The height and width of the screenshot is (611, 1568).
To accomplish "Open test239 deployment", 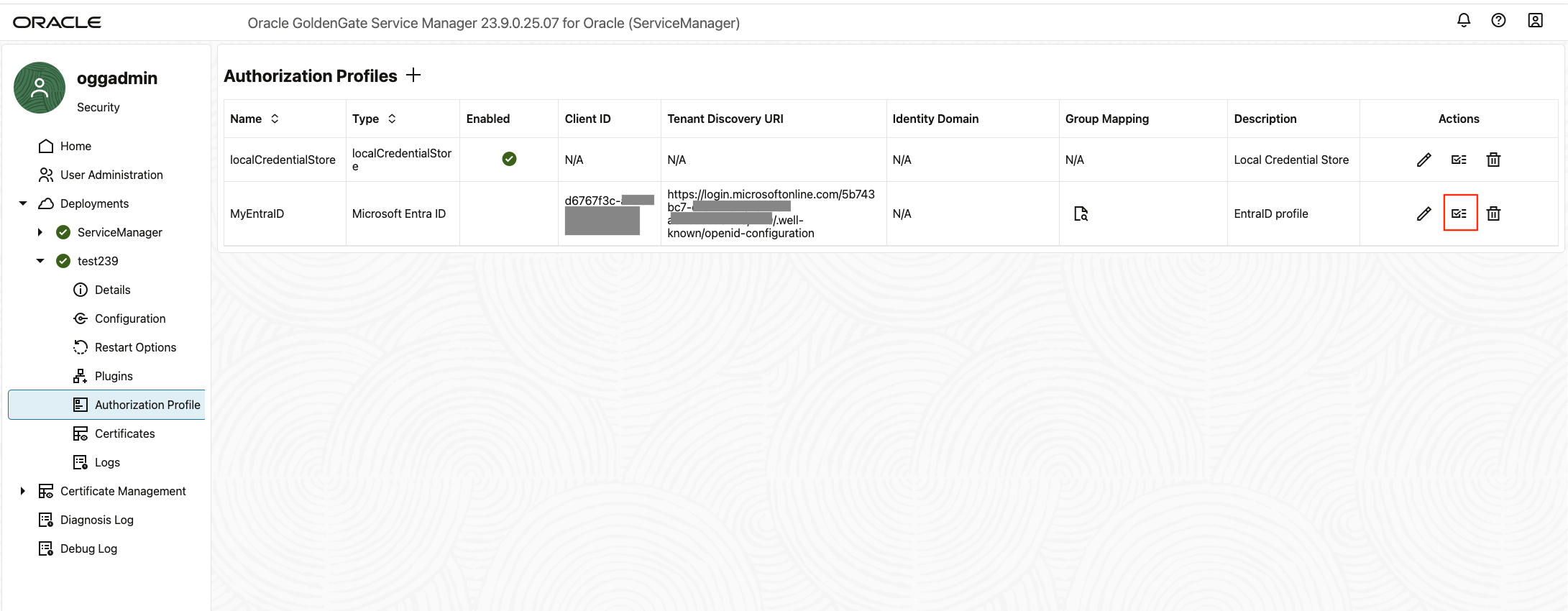I will (x=98, y=261).
